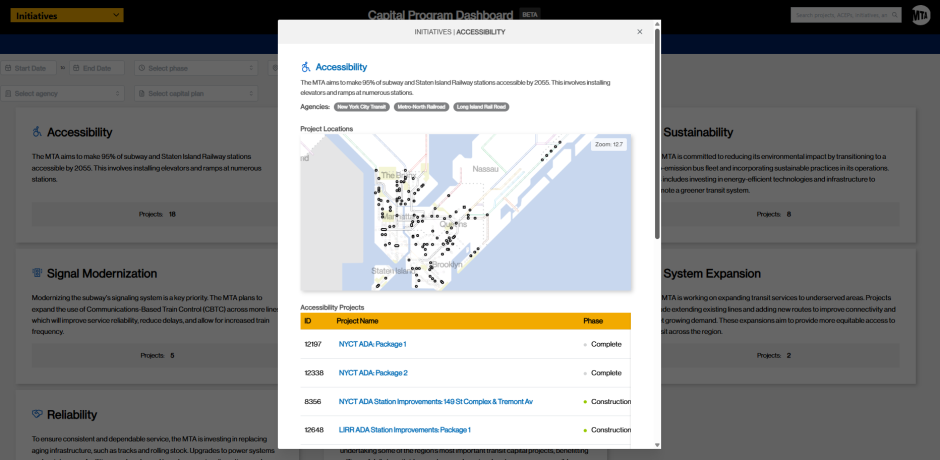Screen dimensions: 940x460
Task: Click the wheelchair icon in dialog heading
Action: [x=306, y=67]
